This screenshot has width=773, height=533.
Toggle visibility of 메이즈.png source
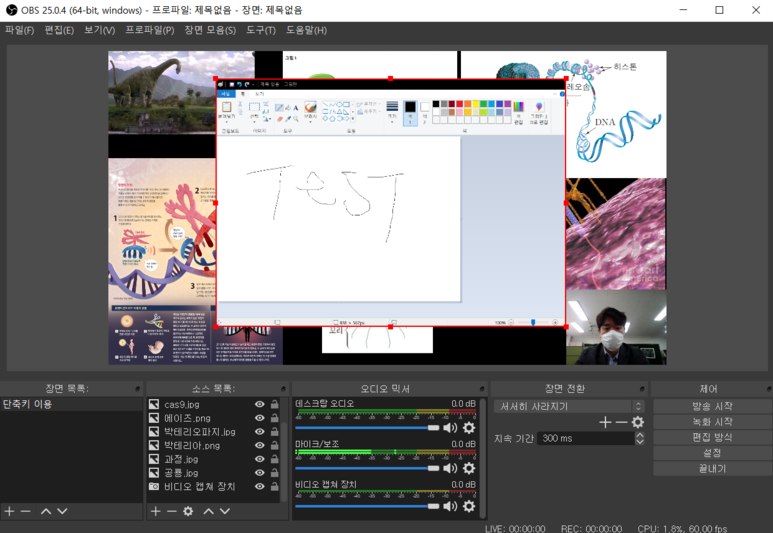tap(259, 418)
